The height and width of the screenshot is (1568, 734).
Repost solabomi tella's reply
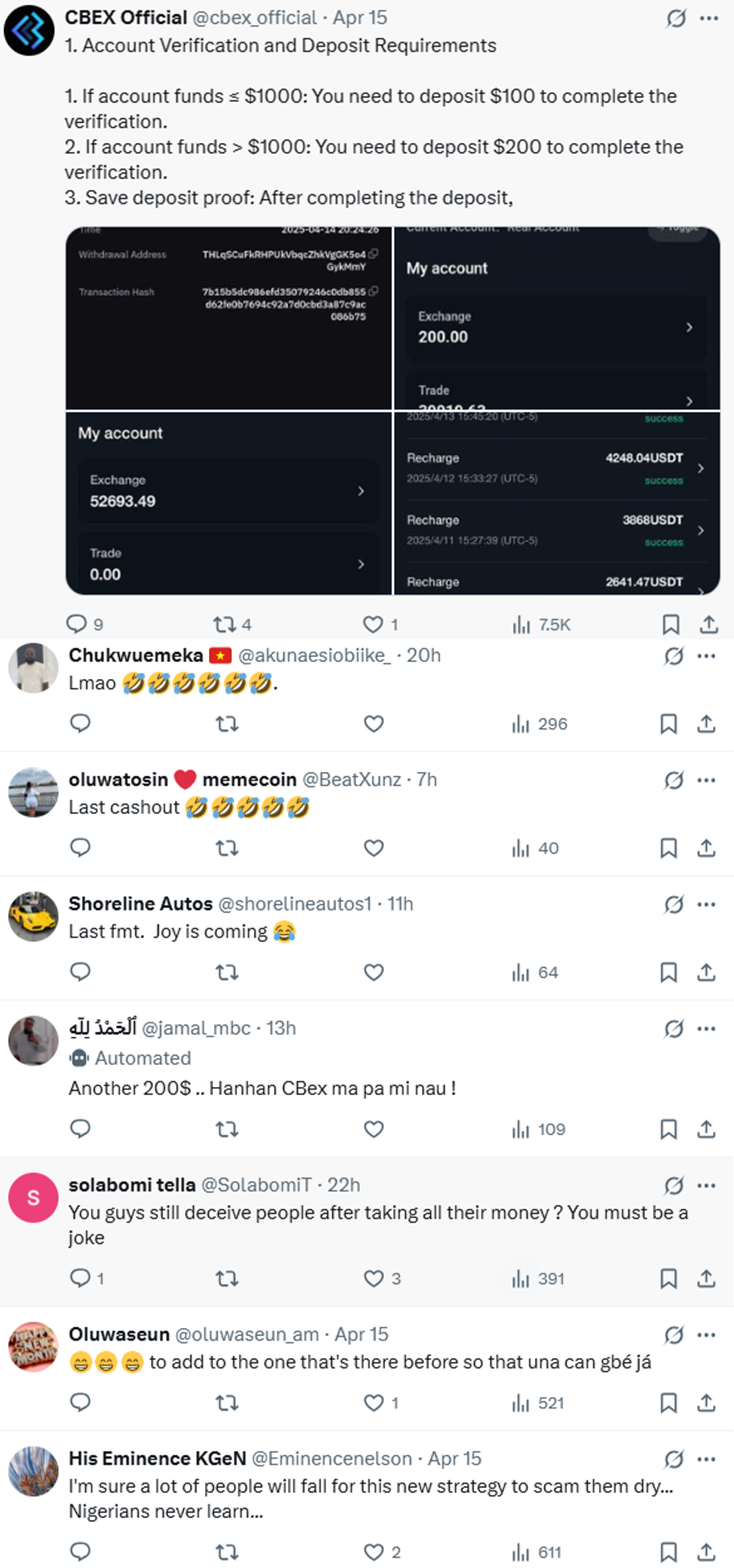[x=227, y=1278]
